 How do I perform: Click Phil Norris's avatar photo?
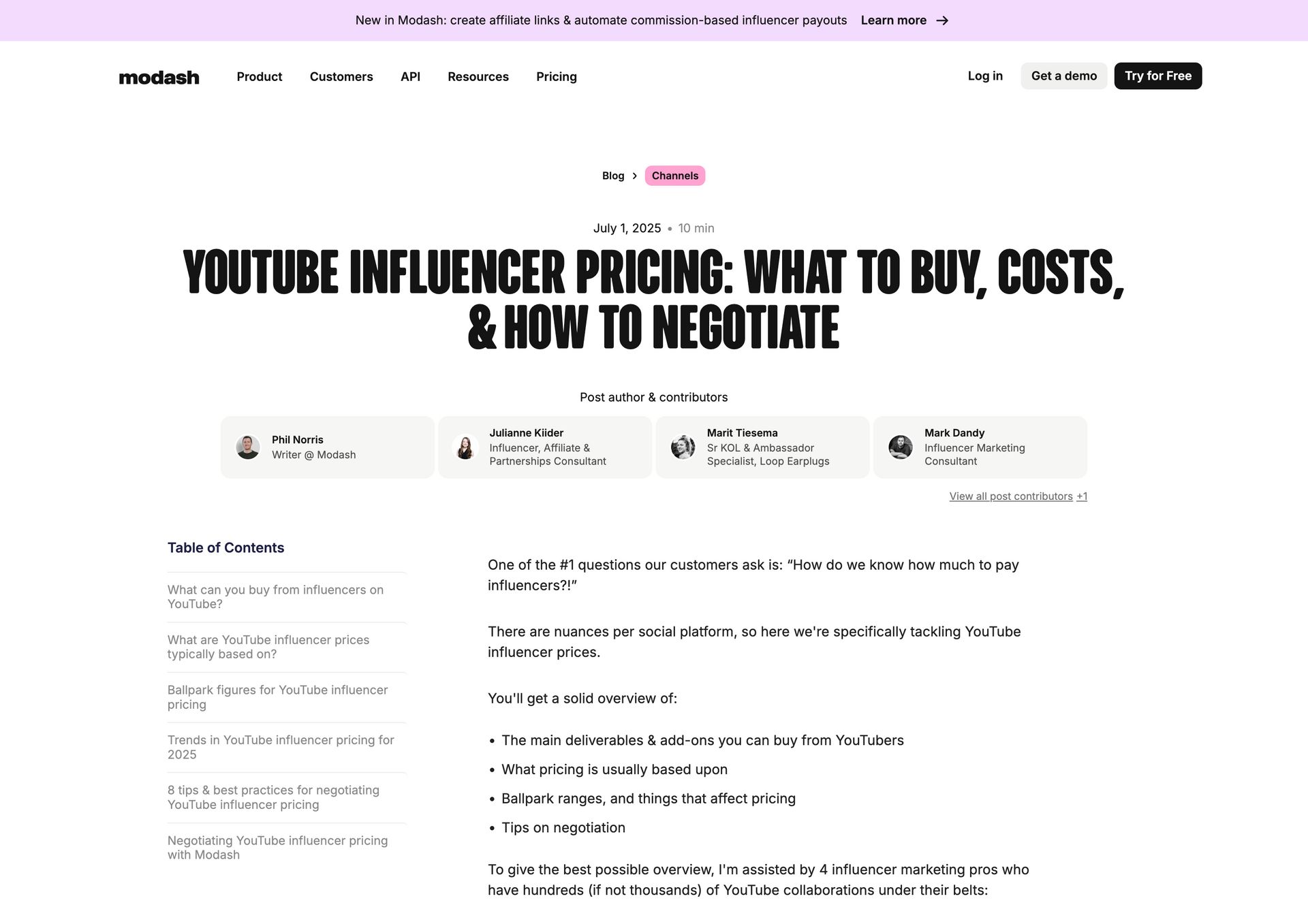(248, 447)
